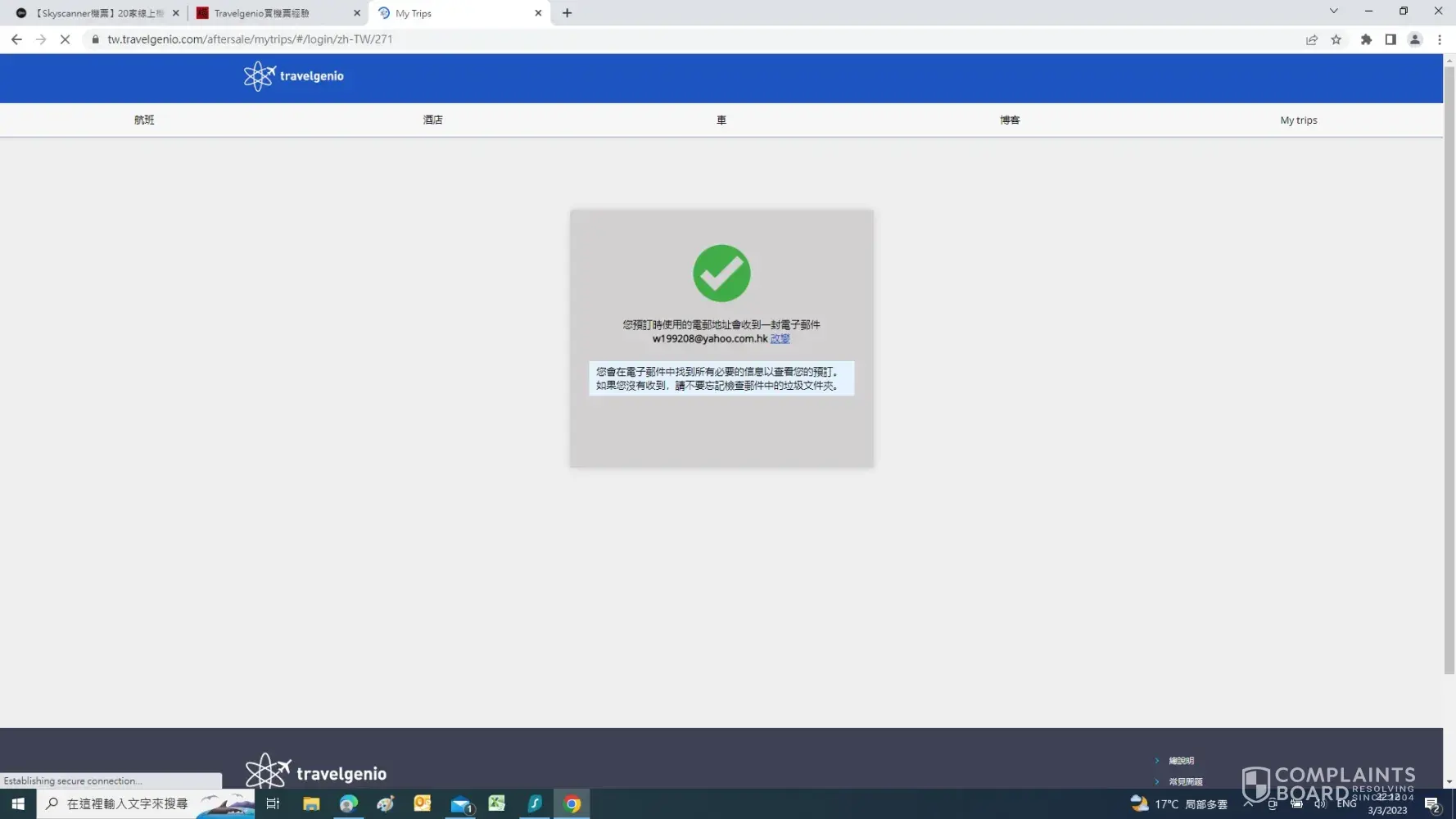This screenshot has width=1456, height=819.
Task: Open the taskbar clock showing 3/3/2023
Action: [1388, 803]
